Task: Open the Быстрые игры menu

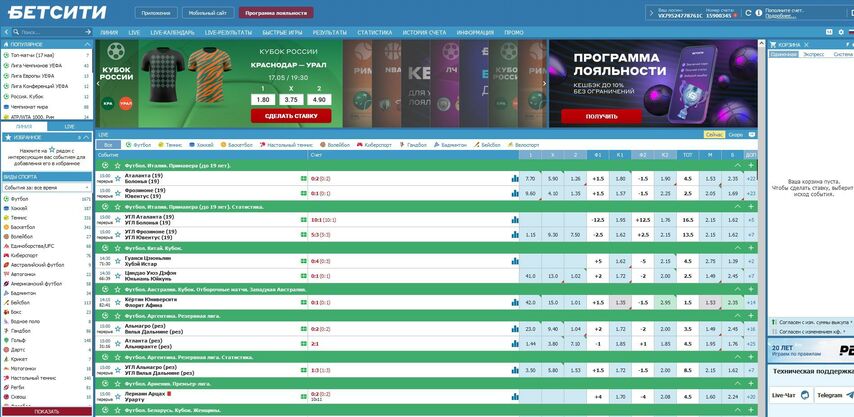Action: point(282,33)
